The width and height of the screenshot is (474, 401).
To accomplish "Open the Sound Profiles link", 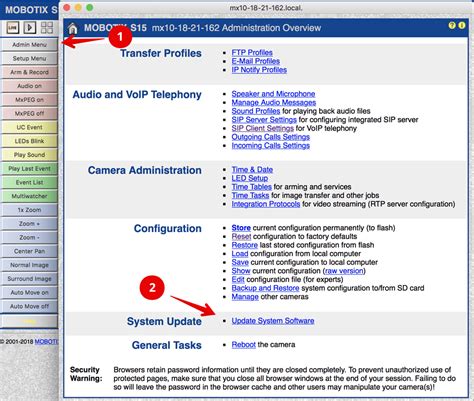I will 256,111.
